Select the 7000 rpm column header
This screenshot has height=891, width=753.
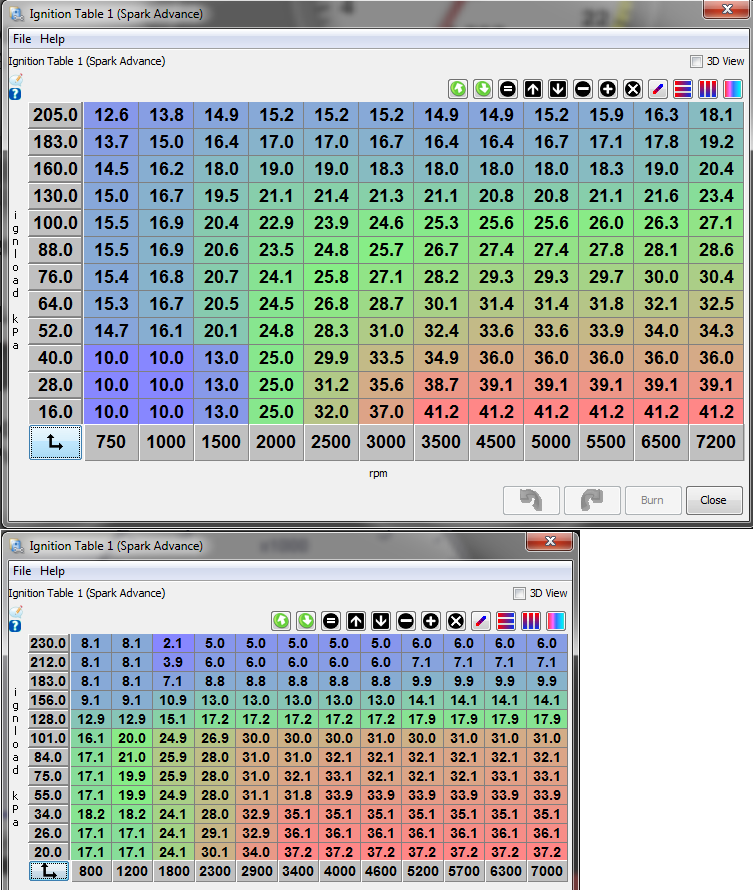[x=547, y=871]
